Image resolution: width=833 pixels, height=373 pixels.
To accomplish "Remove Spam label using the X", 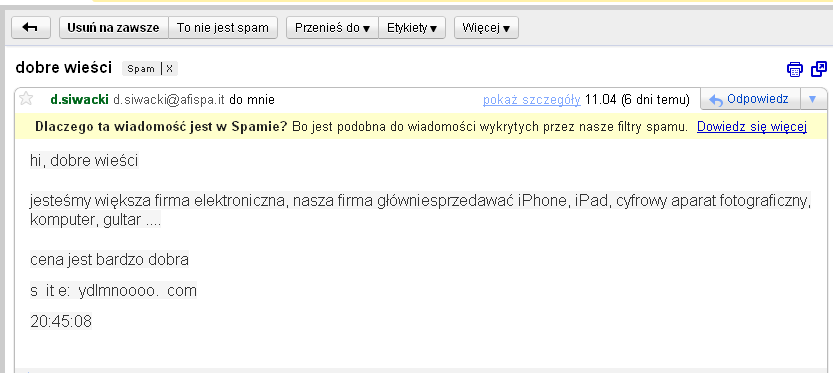I will [x=169, y=69].
